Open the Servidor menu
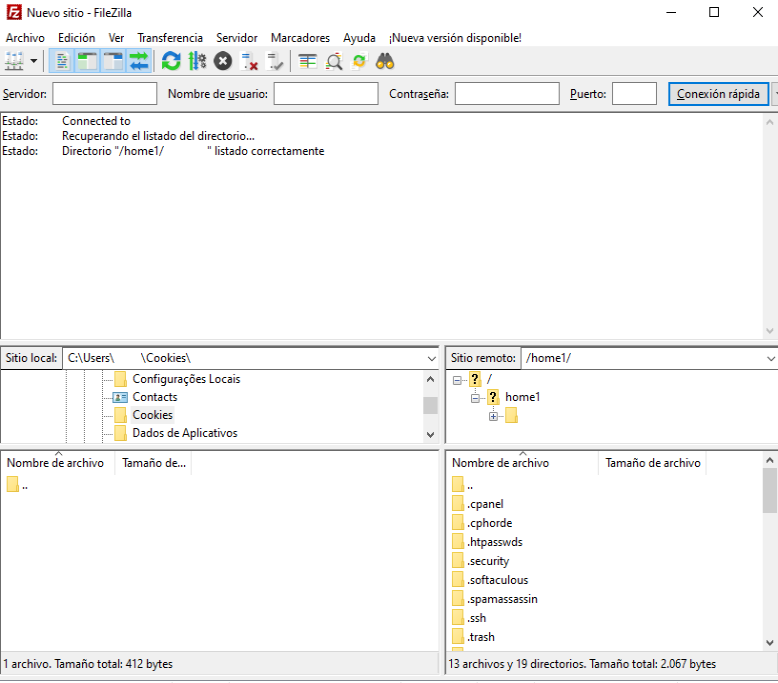This screenshot has height=683, width=778. (x=237, y=38)
